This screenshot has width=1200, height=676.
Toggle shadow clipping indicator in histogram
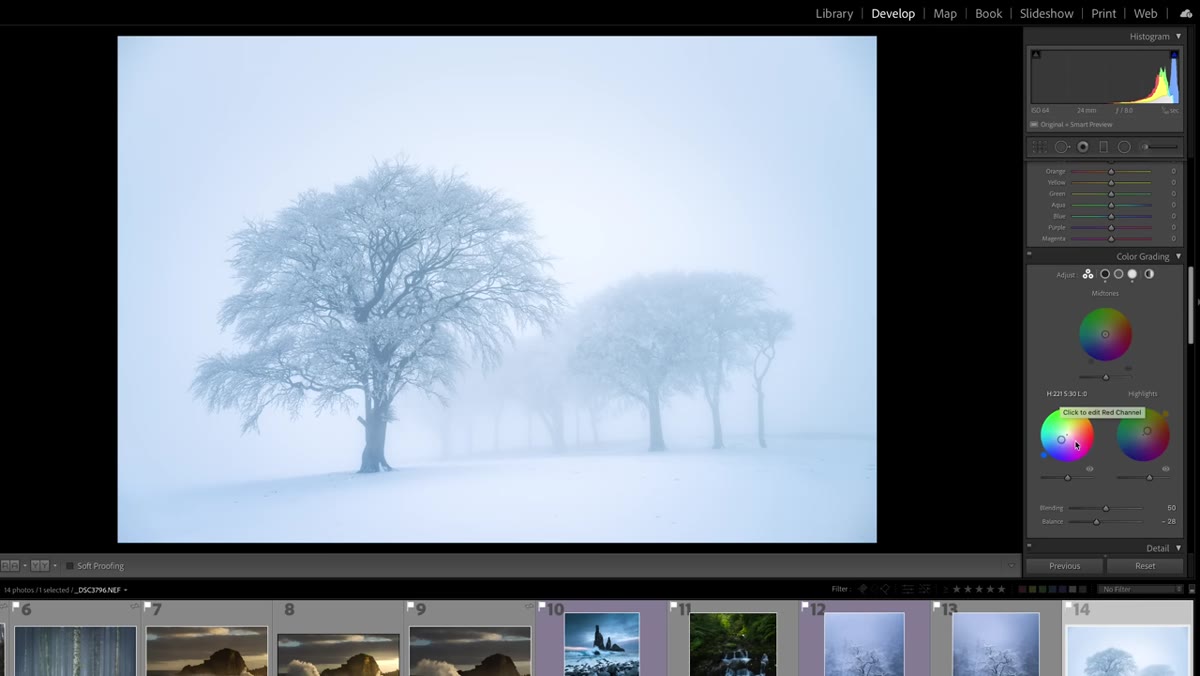click(x=1036, y=54)
